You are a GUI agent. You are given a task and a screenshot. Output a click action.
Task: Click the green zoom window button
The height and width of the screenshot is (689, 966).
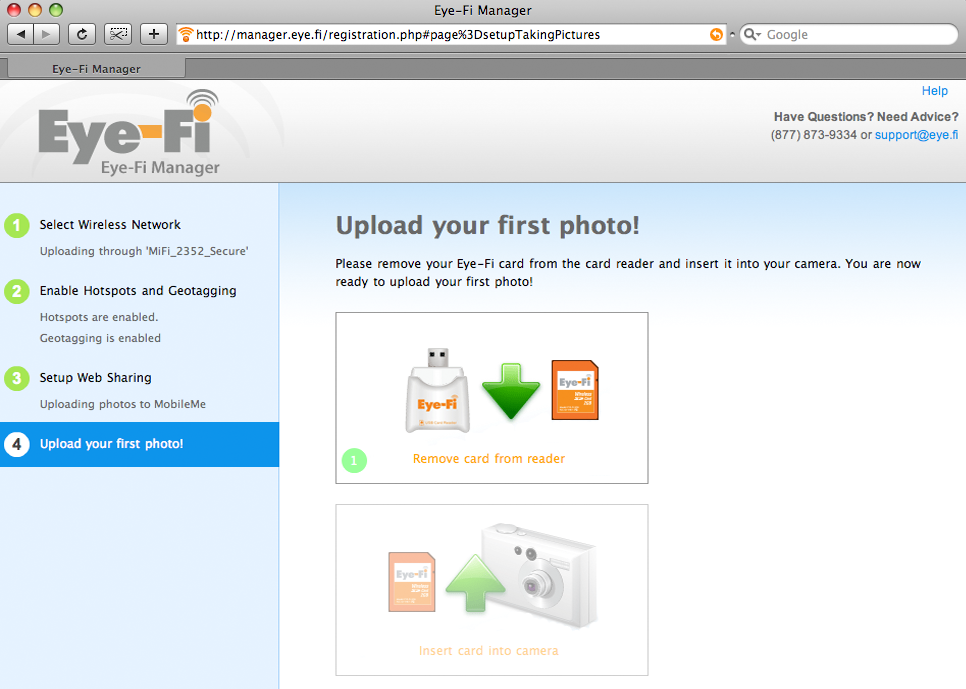(x=56, y=9)
